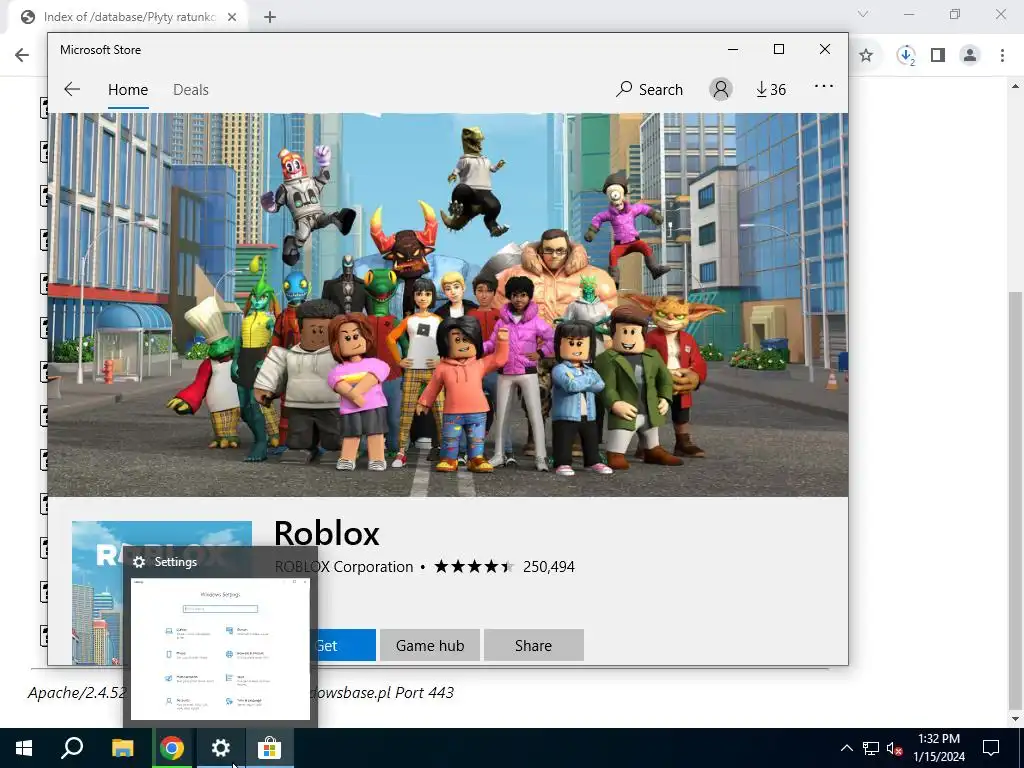This screenshot has height=768, width=1024.
Task: Open the Home tab in Microsoft Store
Action: coord(128,89)
